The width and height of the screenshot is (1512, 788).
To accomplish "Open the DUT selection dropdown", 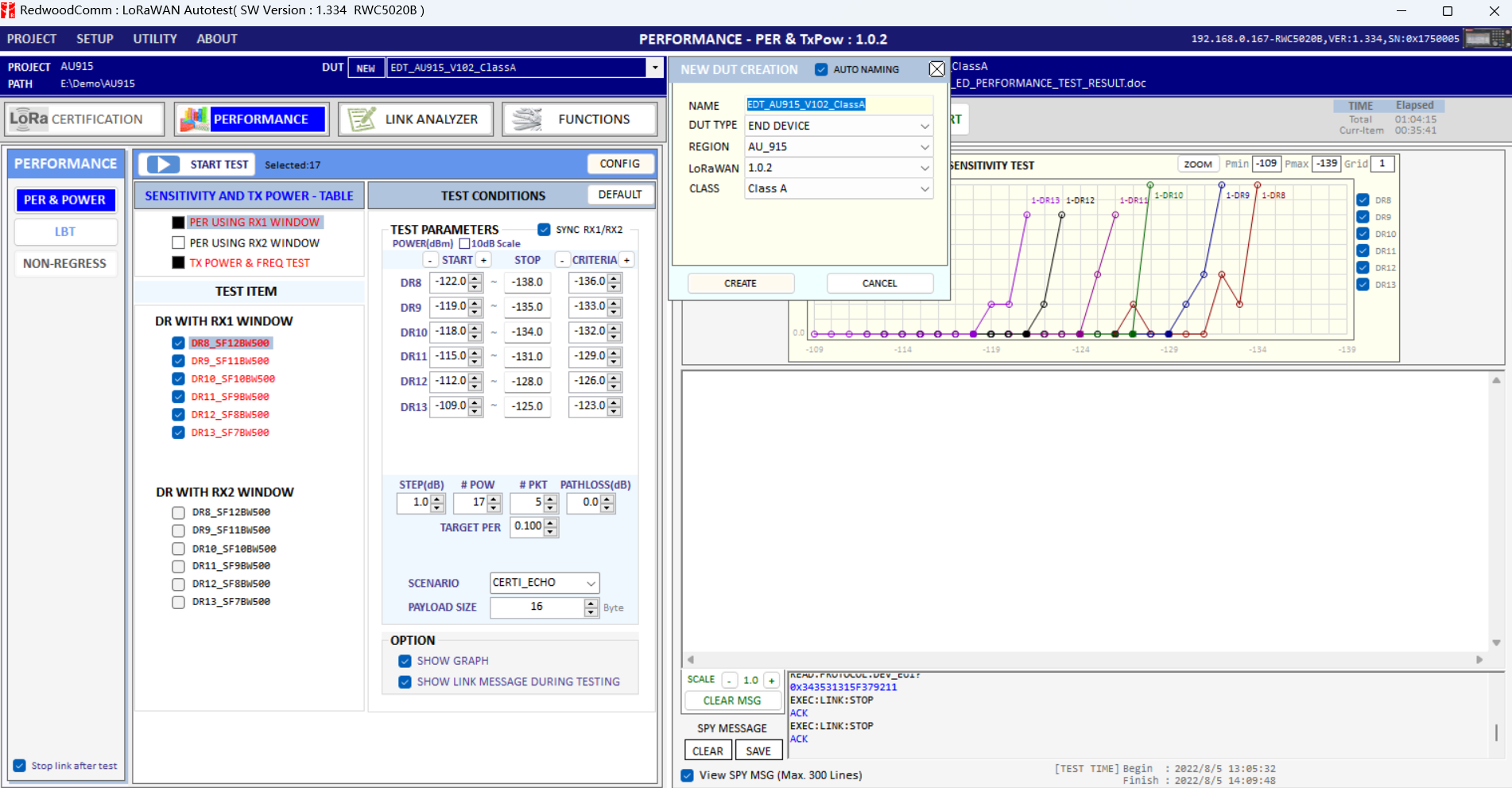I will 655,68.
